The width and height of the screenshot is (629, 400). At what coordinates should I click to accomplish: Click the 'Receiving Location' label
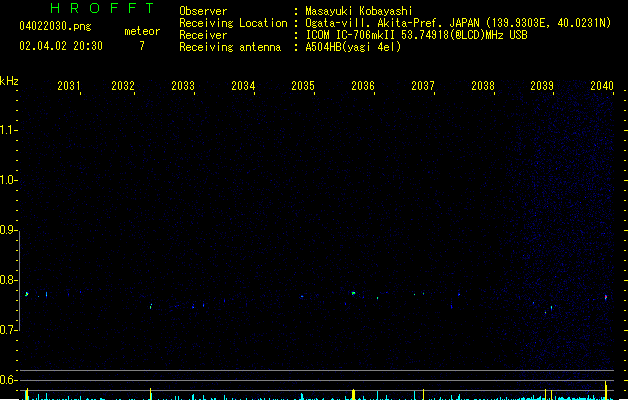[x=233, y=23]
